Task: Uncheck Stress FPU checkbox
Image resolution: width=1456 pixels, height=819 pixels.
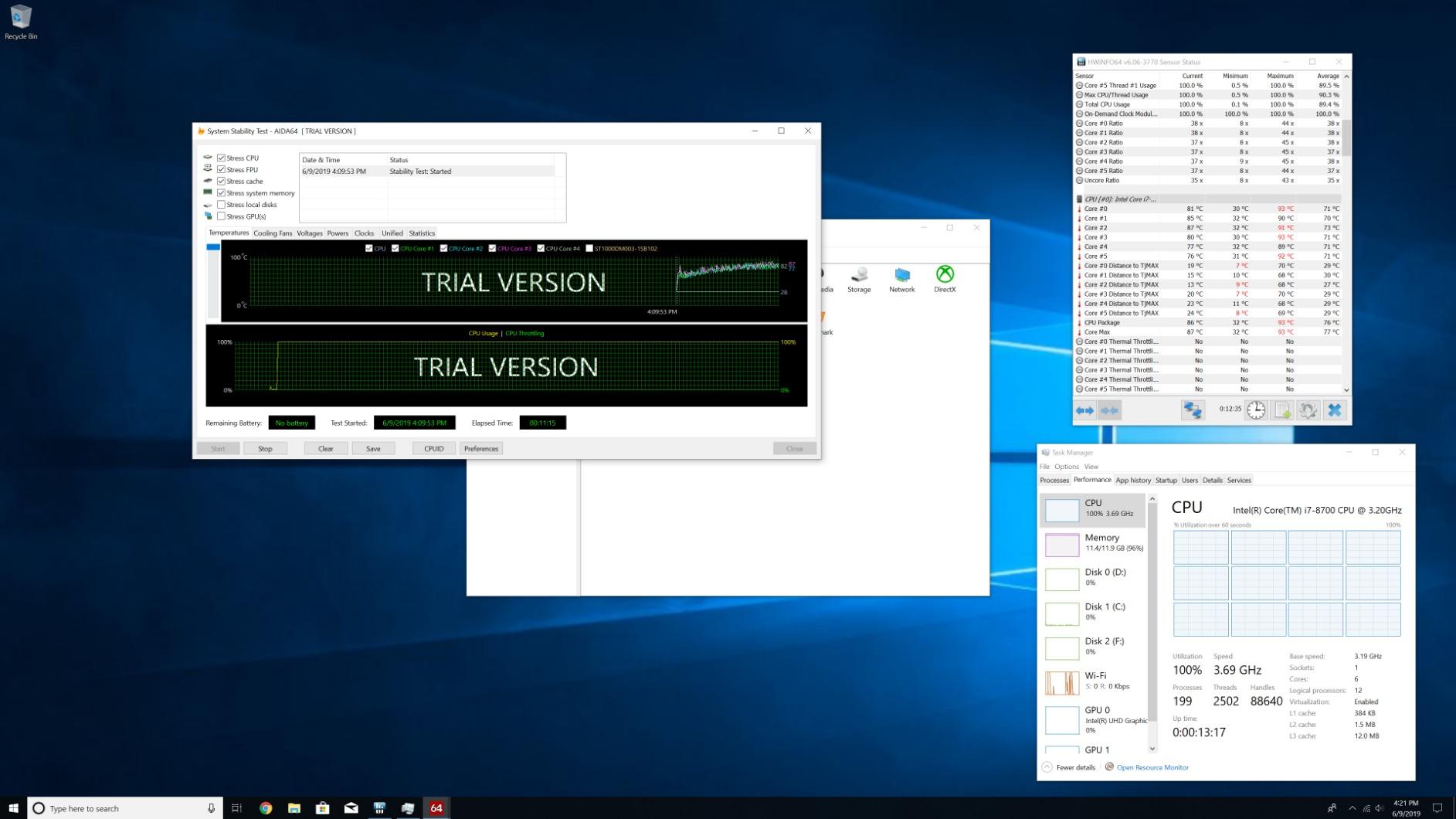Action: 221,169
